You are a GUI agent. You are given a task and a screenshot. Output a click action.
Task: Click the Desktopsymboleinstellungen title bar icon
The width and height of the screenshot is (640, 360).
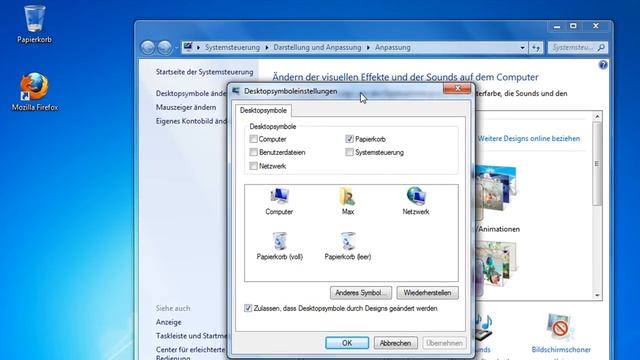click(x=236, y=91)
